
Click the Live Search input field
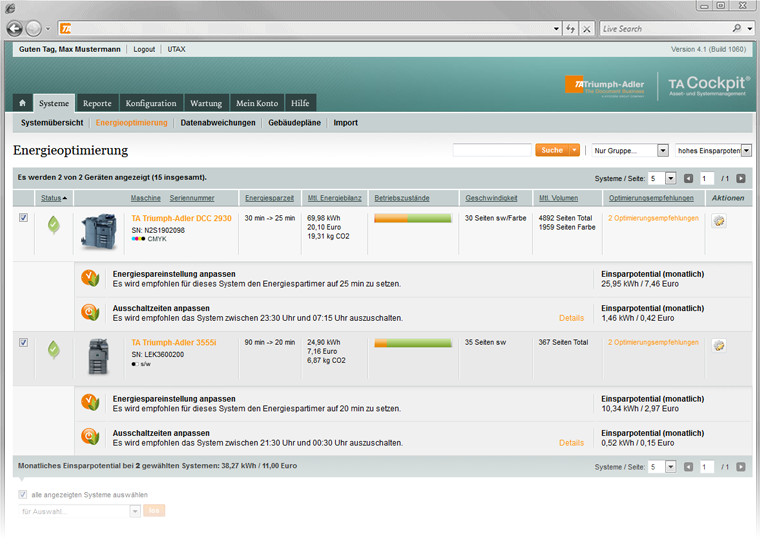point(666,29)
